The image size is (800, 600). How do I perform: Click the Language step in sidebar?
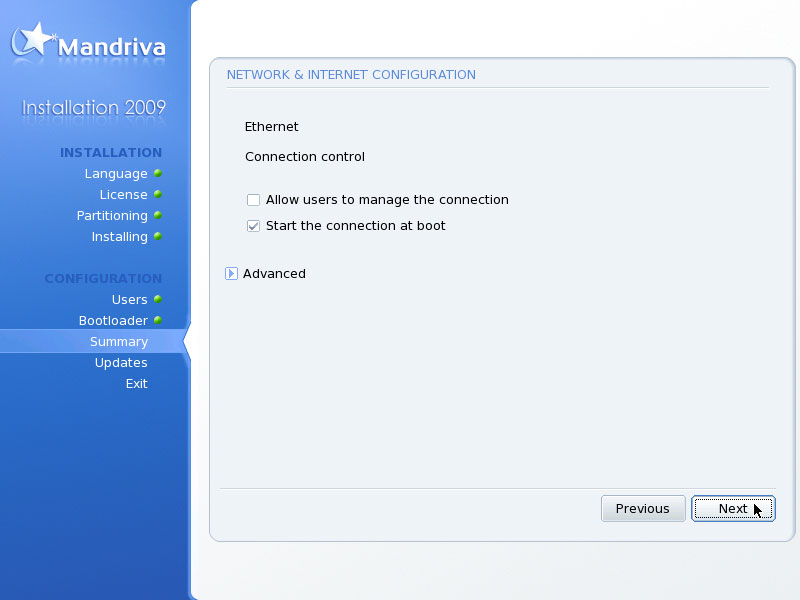click(x=116, y=173)
